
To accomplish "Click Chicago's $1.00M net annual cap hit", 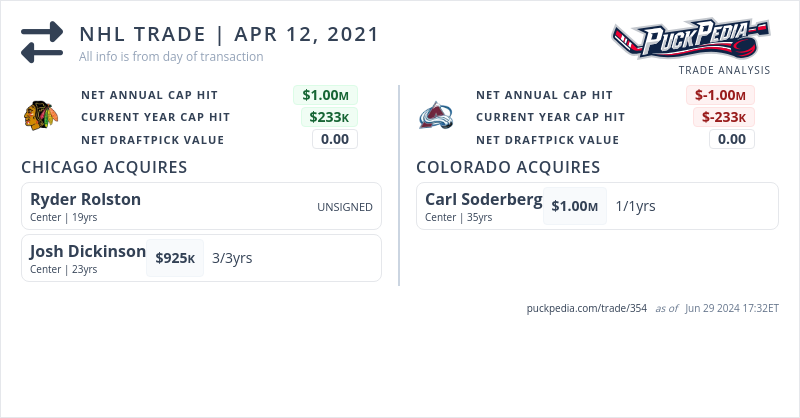I will point(325,95).
